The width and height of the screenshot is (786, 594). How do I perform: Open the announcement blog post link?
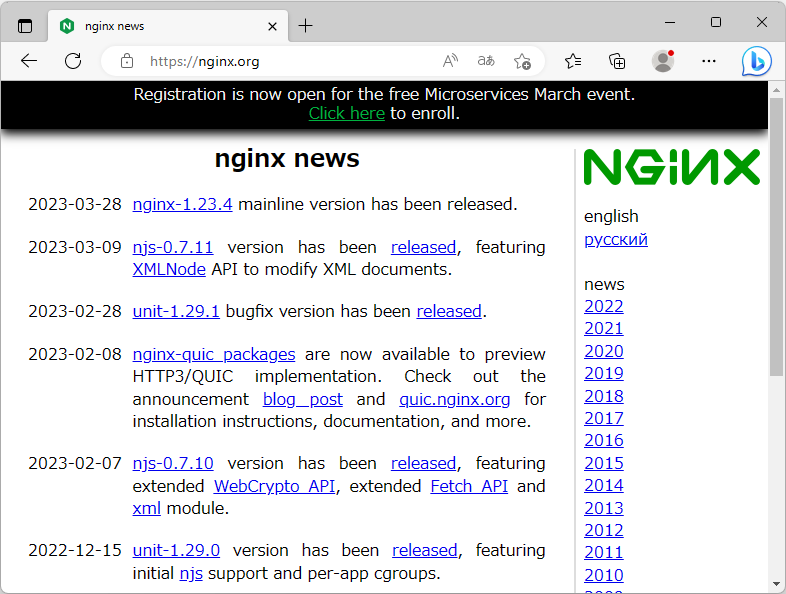pyautogui.click(x=303, y=400)
